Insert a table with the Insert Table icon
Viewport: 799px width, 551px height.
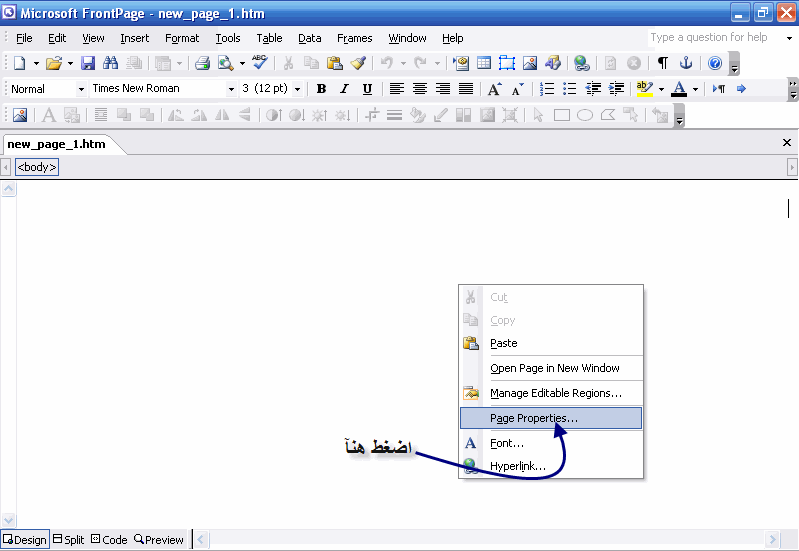pyautogui.click(x=484, y=63)
